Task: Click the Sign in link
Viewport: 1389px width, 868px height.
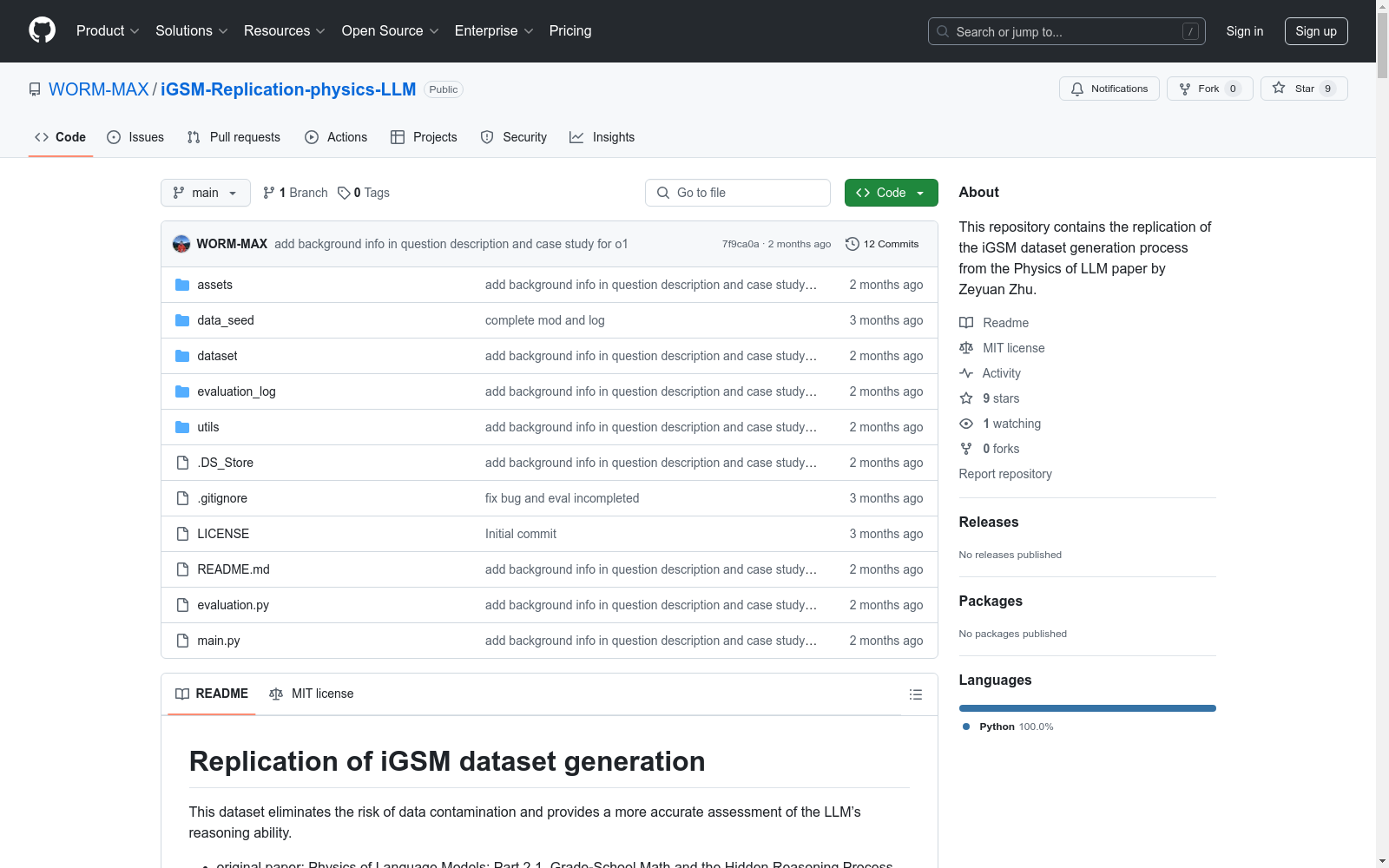Action: pyautogui.click(x=1245, y=31)
